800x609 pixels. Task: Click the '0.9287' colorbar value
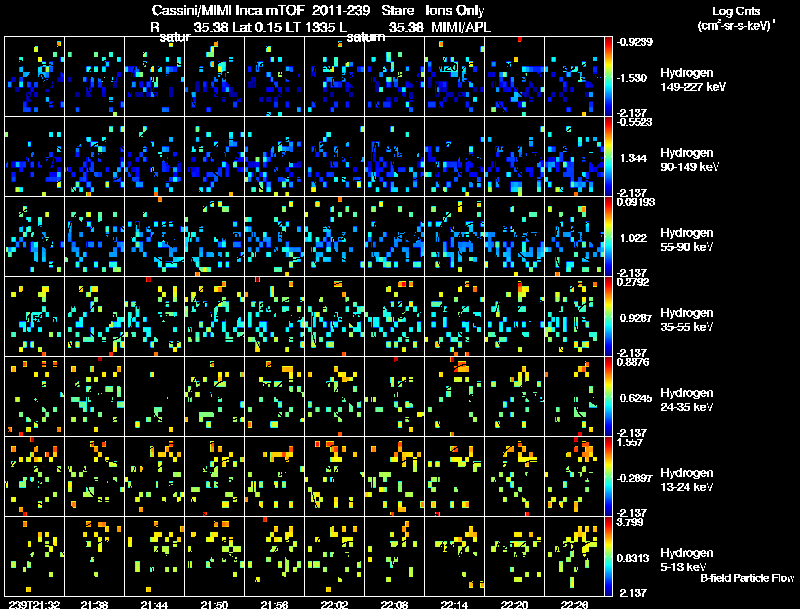click(x=636, y=318)
